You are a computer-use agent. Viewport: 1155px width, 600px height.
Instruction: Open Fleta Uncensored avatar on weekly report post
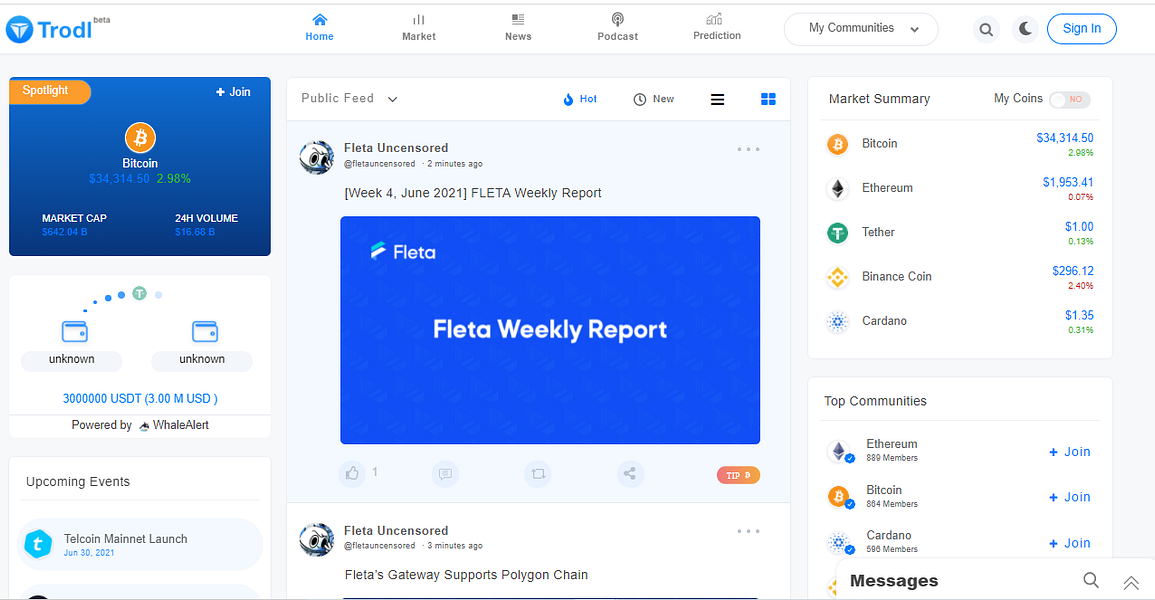pyautogui.click(x=317, y=157)
